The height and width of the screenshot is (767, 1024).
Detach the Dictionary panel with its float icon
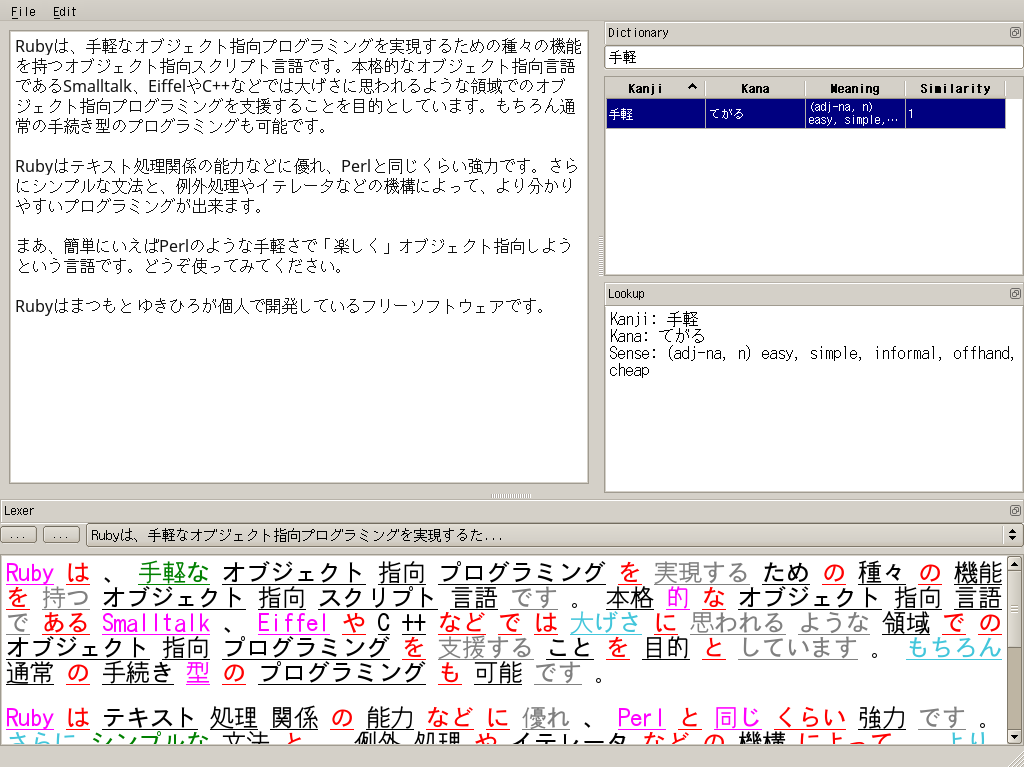click(1015, 33)
